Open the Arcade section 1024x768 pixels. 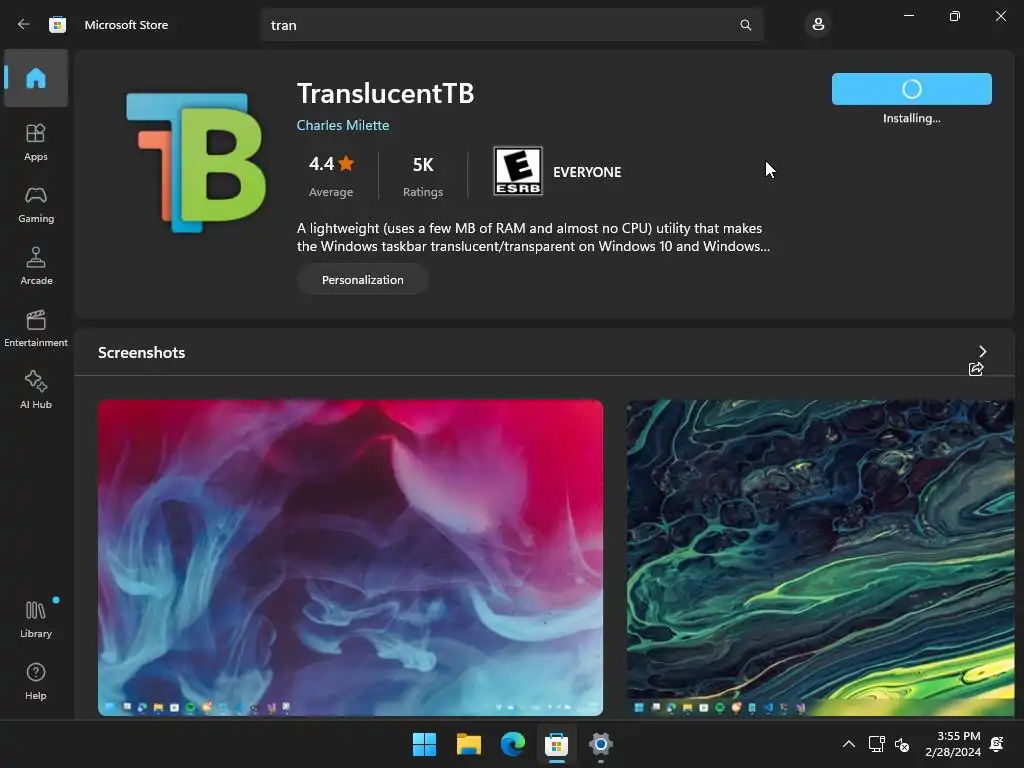36,266
